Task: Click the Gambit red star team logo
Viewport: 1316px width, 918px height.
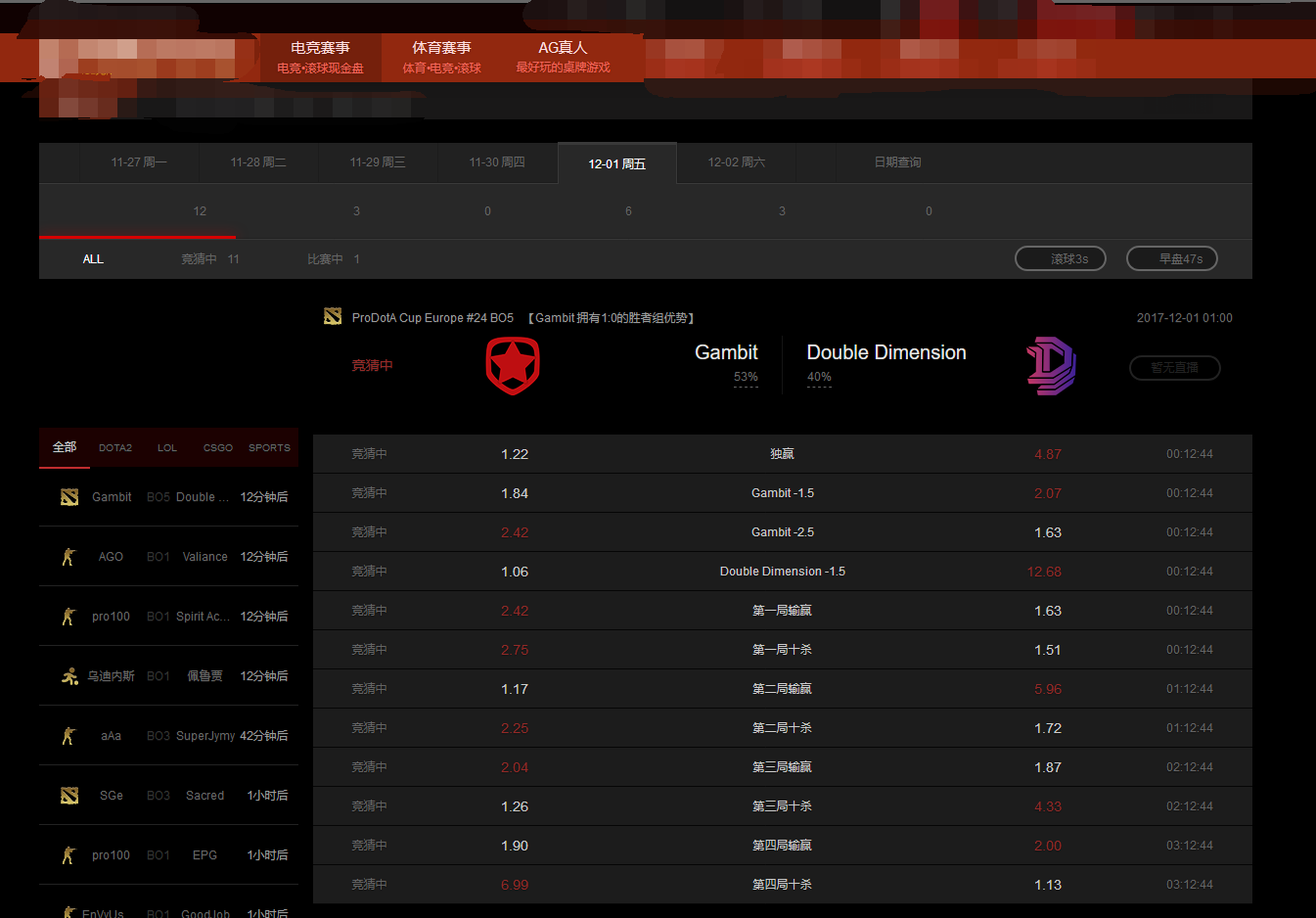Action: [513, 366]
